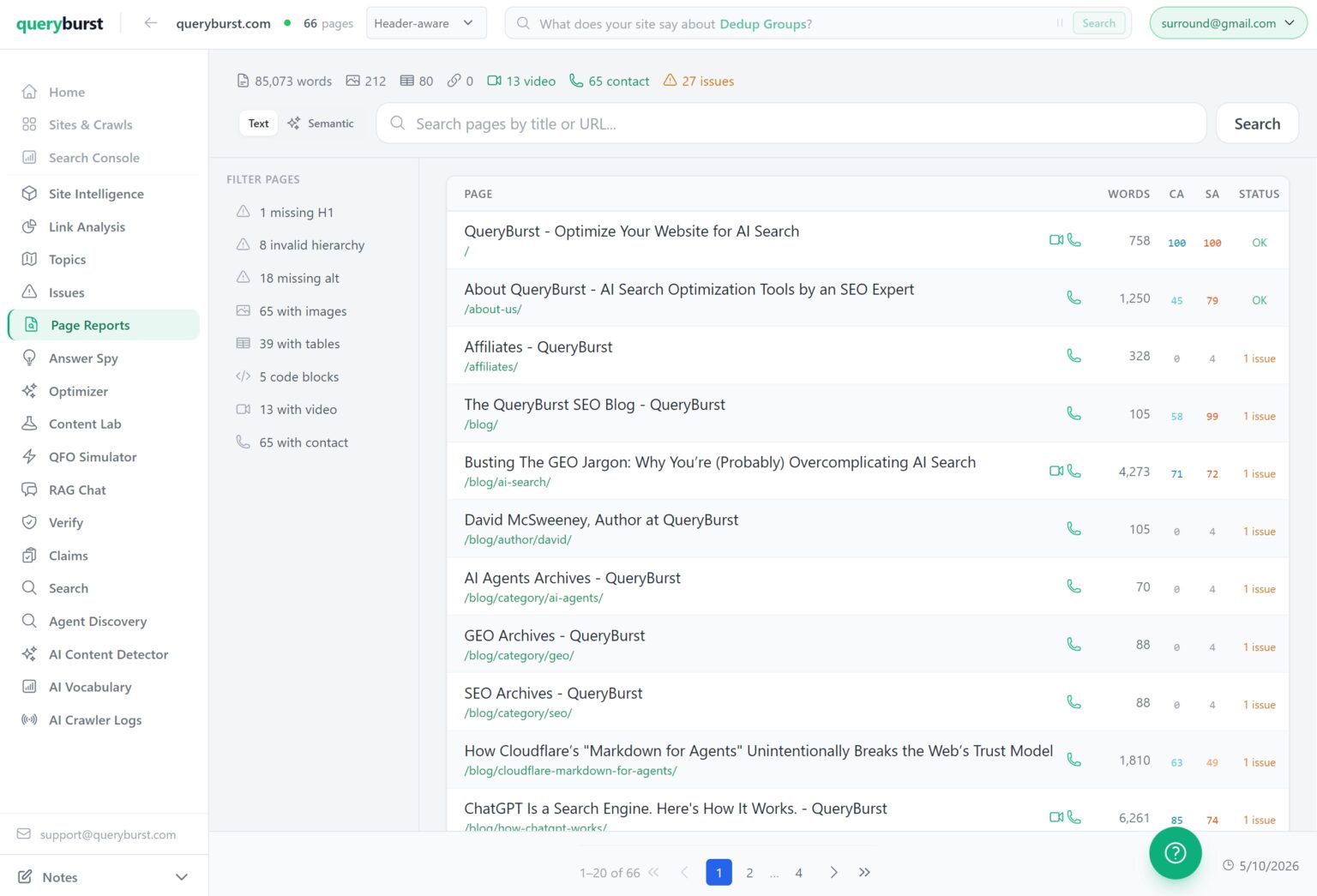Screen dimensions: 1317x896
Task: Open the AI Crawler Logs sidebar item
Action: [x=95, y=719]
